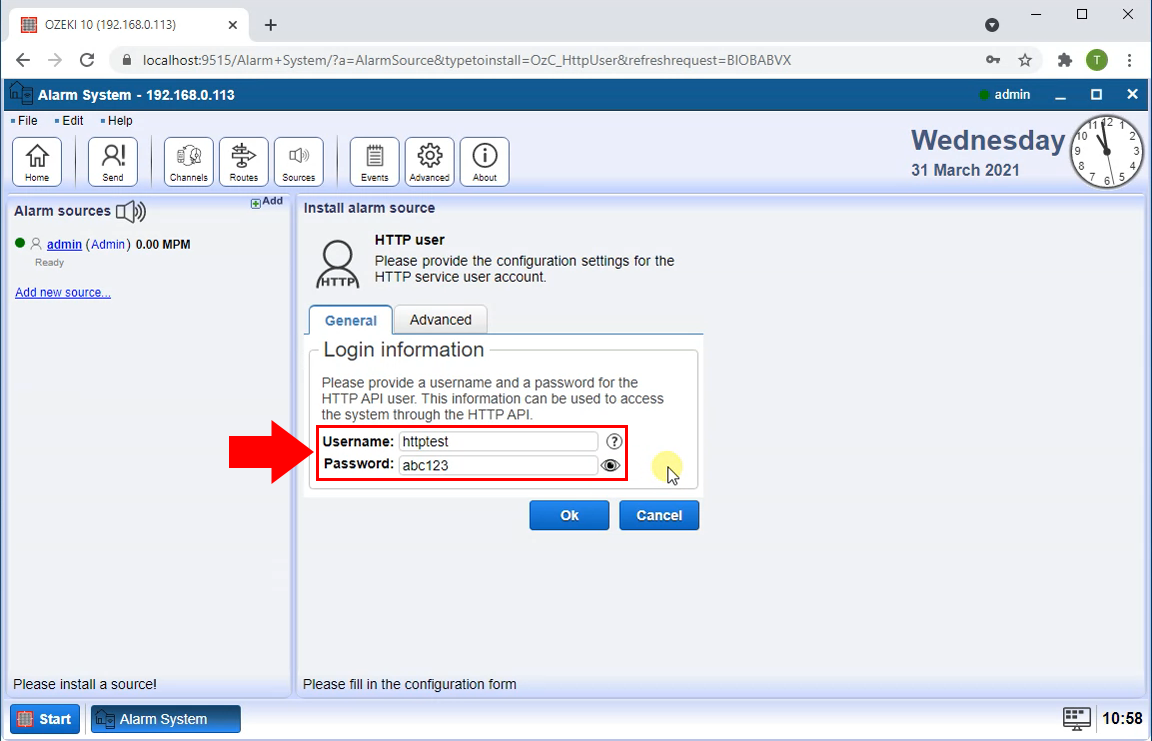The image size is (1152, 741).
Task: Toggle password visibility eye icon
Action: pos(611,466)
